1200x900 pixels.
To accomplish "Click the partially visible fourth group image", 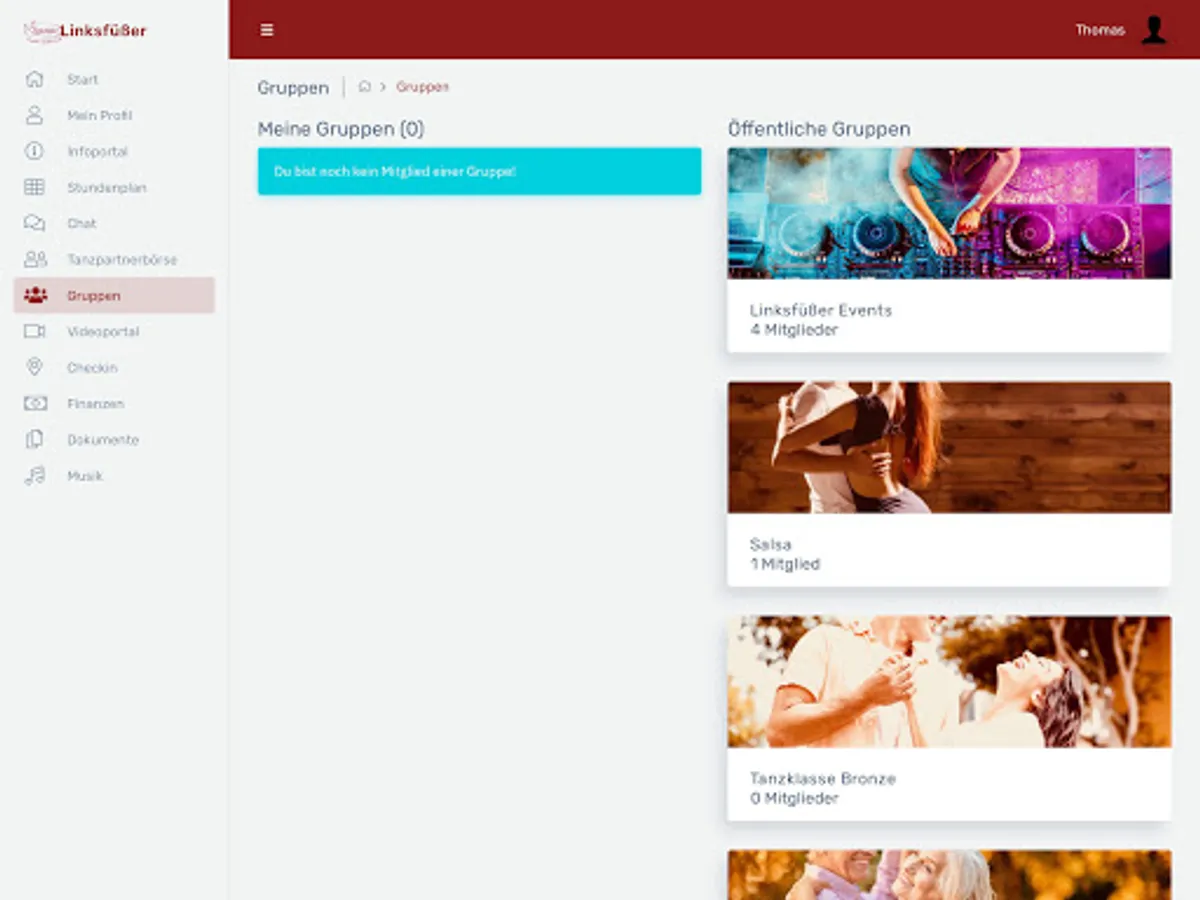I will click(x=949, y=875).
